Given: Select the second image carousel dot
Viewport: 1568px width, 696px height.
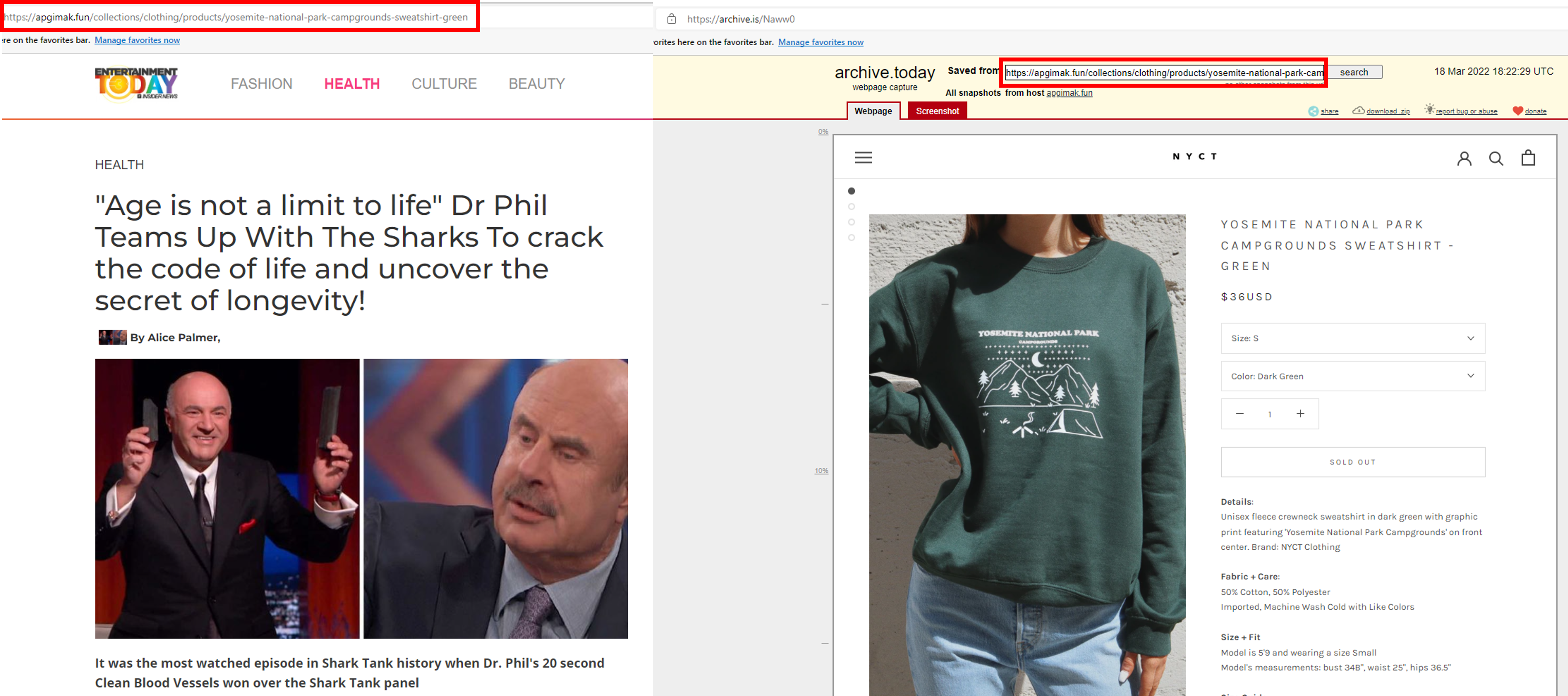Looking at the screenshot, I should 851,207.
